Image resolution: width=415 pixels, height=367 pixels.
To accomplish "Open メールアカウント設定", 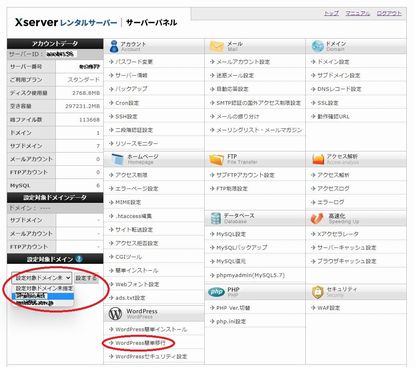I will [243, 62].
